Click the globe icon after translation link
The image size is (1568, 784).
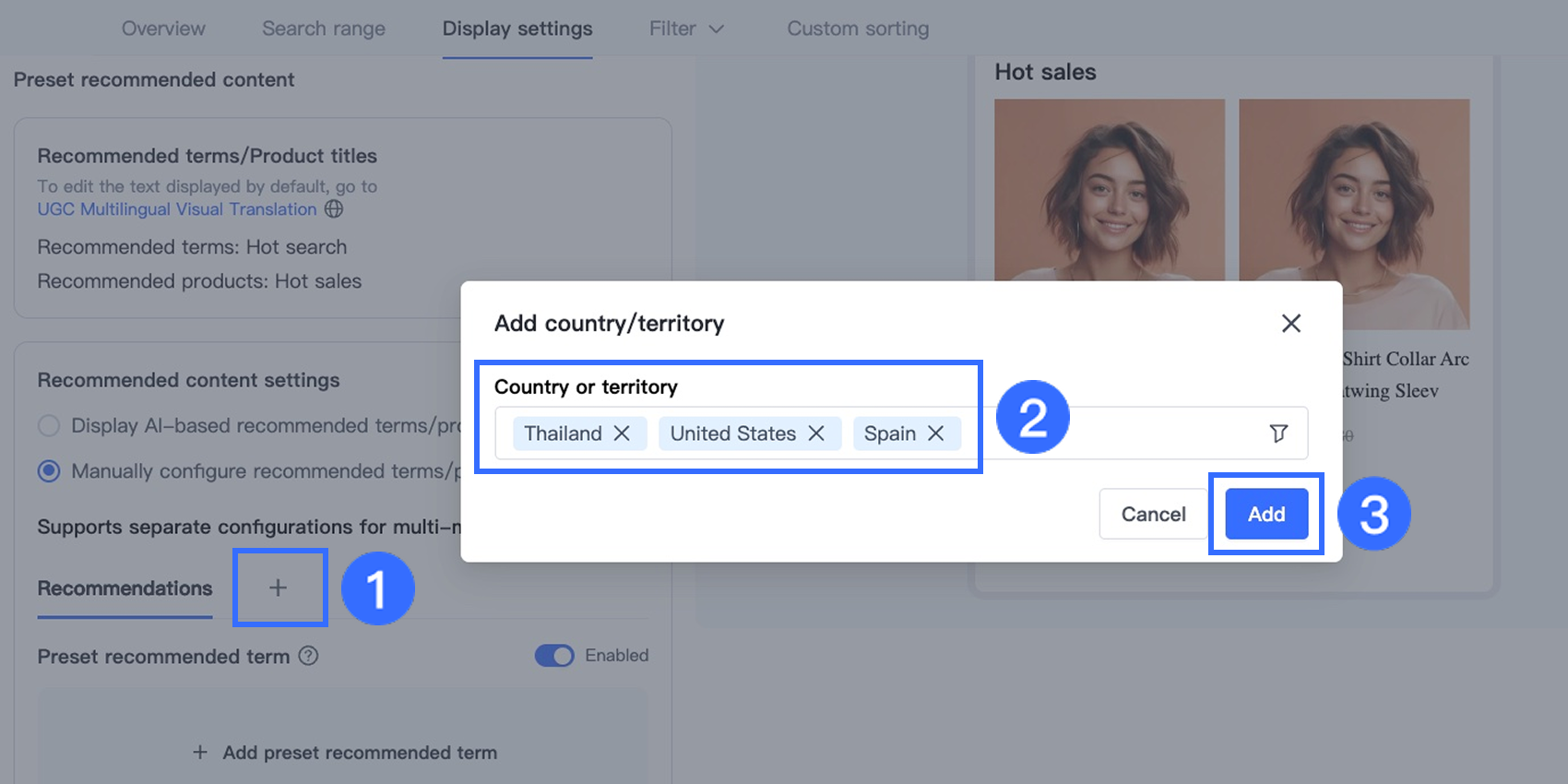pyautogui.click(x=334, y=209)
